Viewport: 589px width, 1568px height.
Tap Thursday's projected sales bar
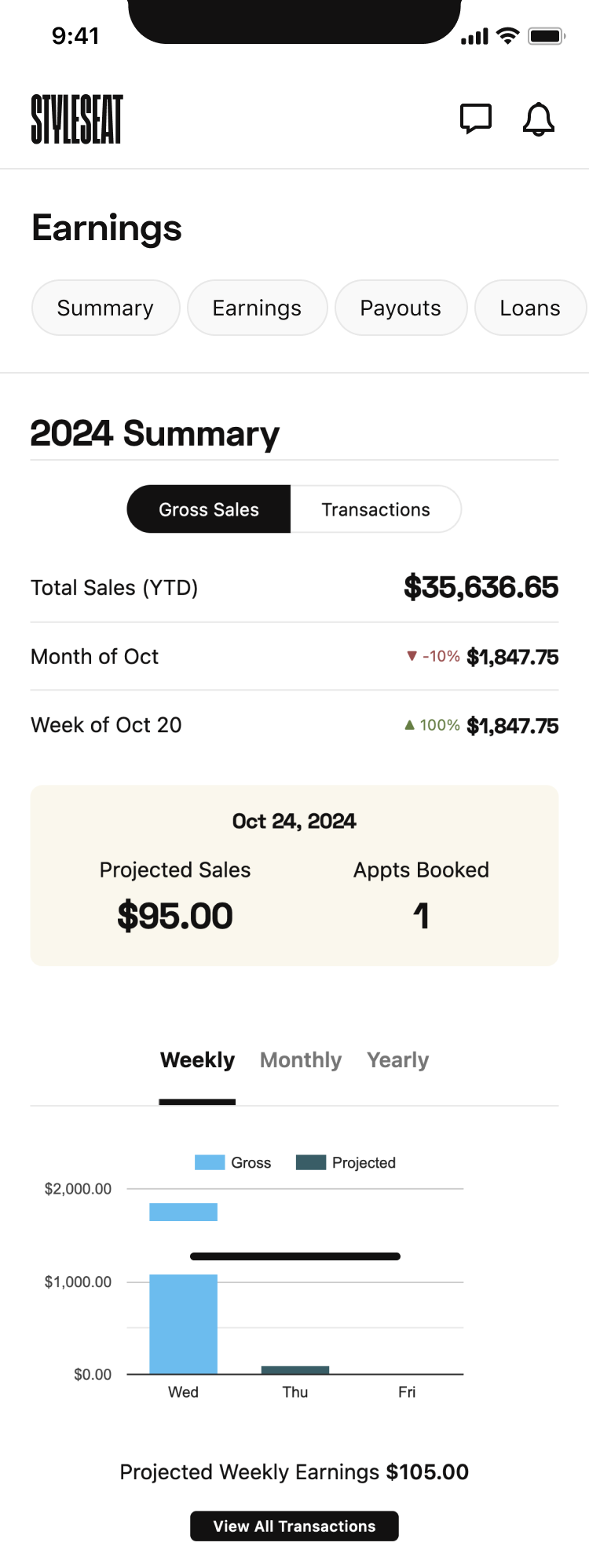295,1369
